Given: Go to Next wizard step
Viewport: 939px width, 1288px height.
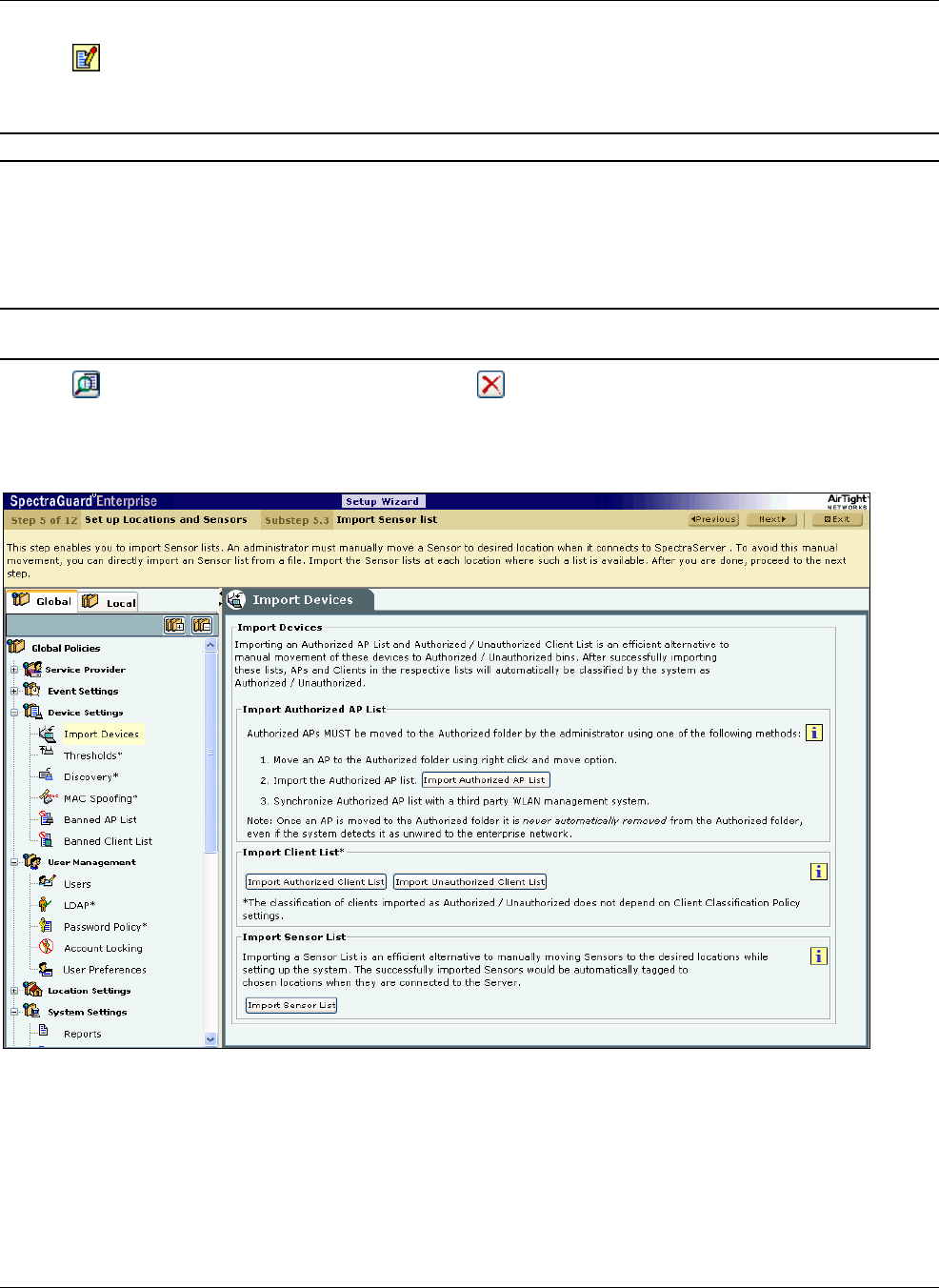Looking at the screenshot, I should [x=771, y=519].
